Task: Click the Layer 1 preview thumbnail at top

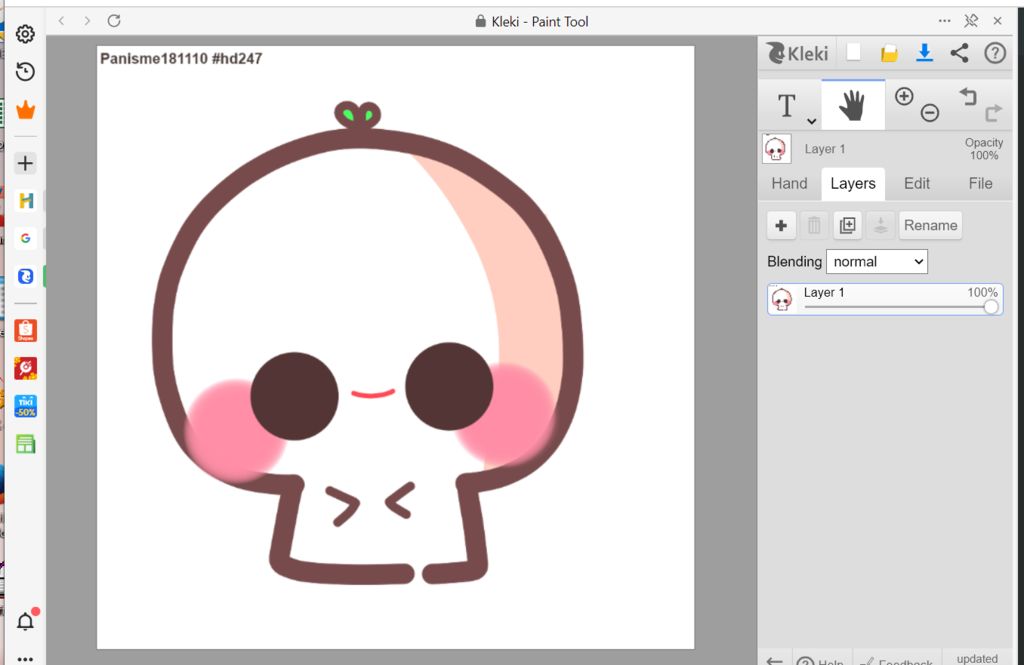Action: (776, 149)
